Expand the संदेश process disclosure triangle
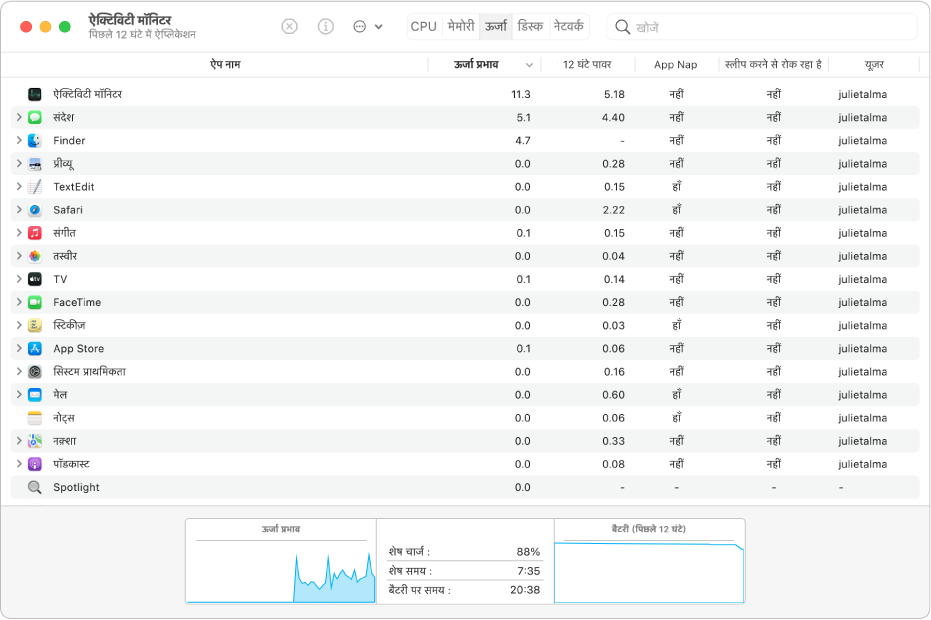931x620 pixels. coord(19,117)
